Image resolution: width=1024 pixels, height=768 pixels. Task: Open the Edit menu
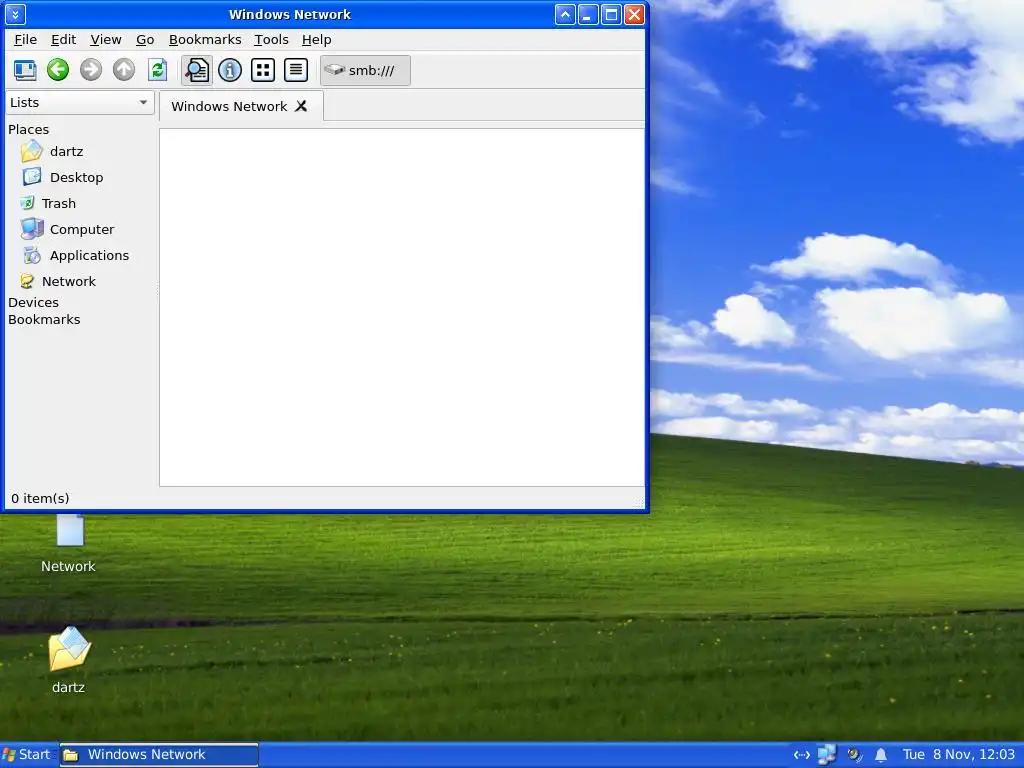coord(63,40)
